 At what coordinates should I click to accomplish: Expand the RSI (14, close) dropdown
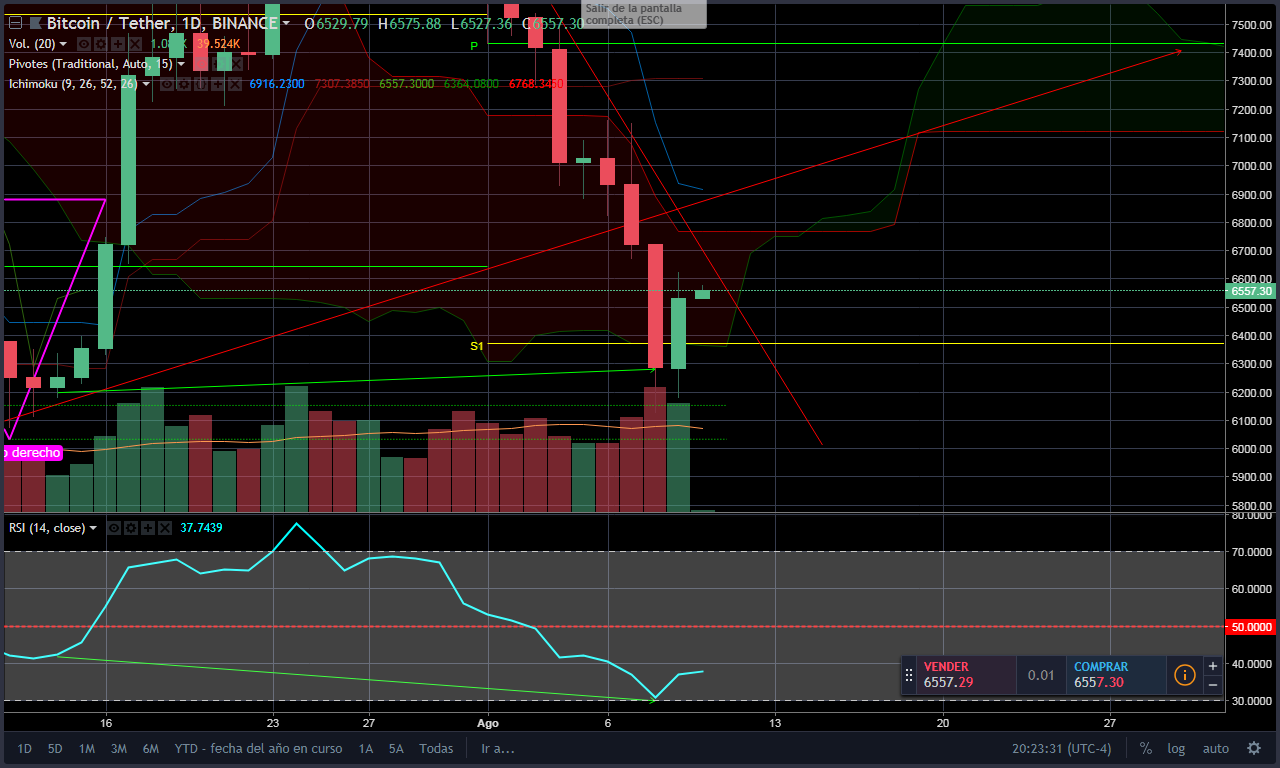coord(93,527)
